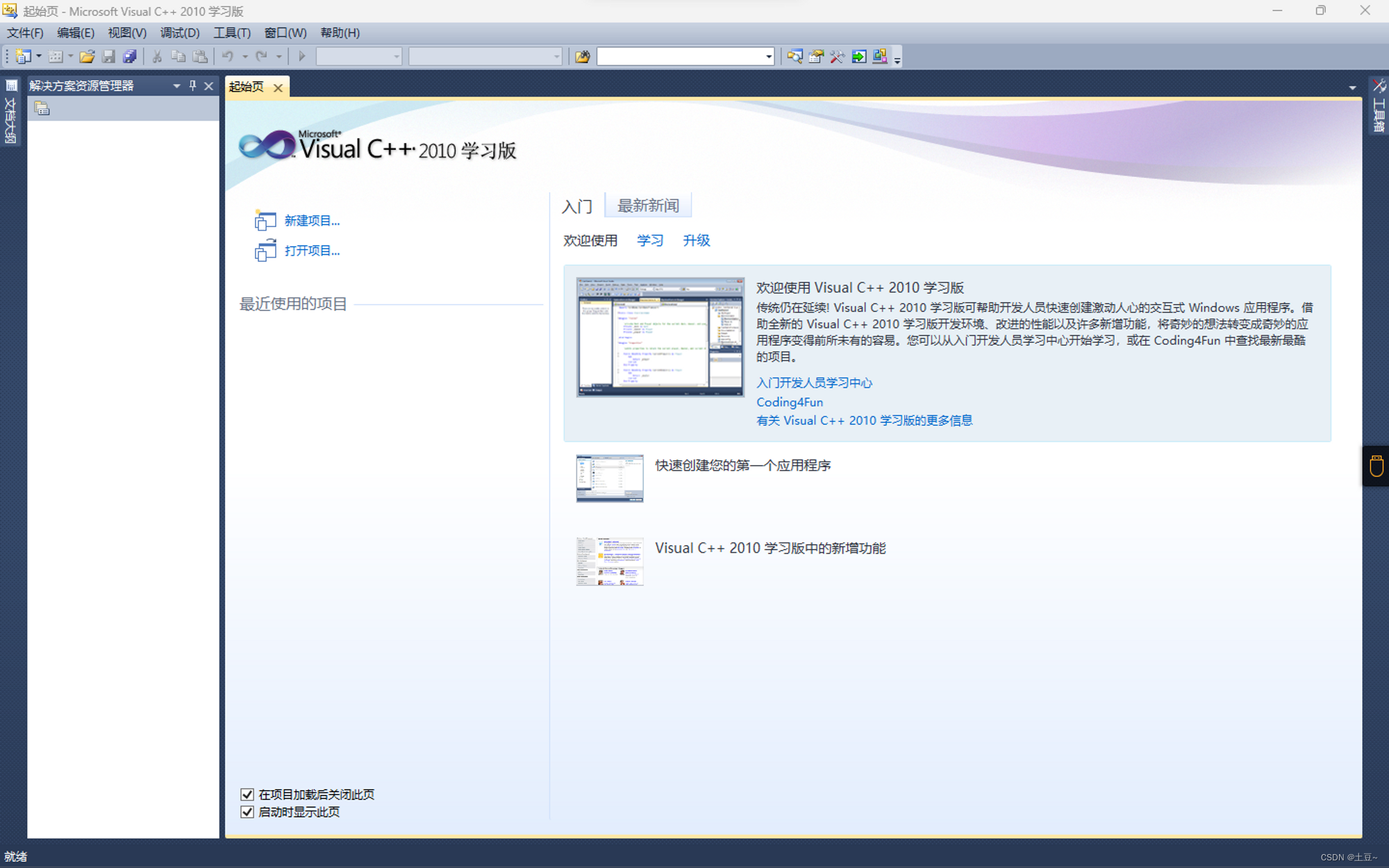The height and width of the screenshot is (868, 1389).
Task: Open the Extension Manager toolbar icon
Action: coord(880,56)
